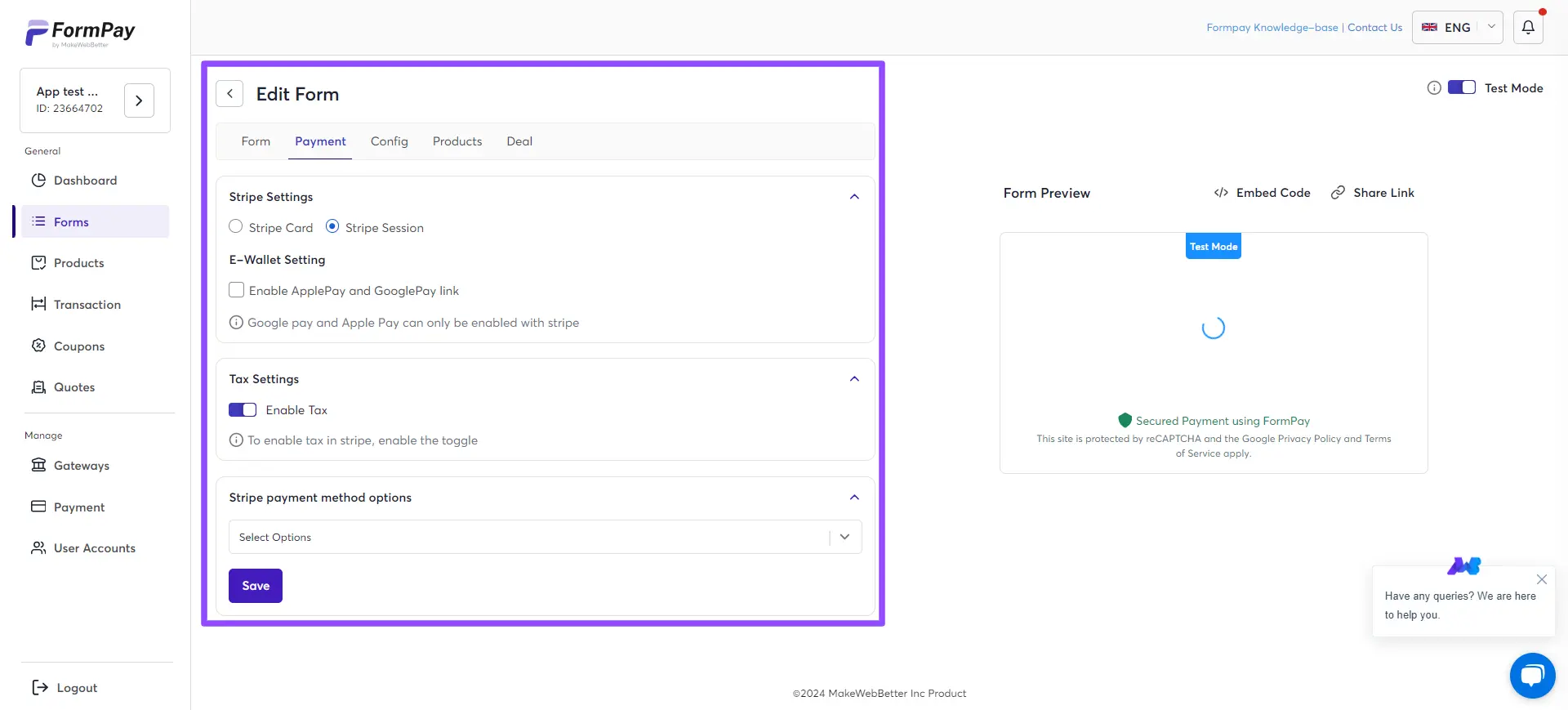The image size is (1568, 710).
Task: Open Coupons in the sidebar
Action: (x=78, y=346)
